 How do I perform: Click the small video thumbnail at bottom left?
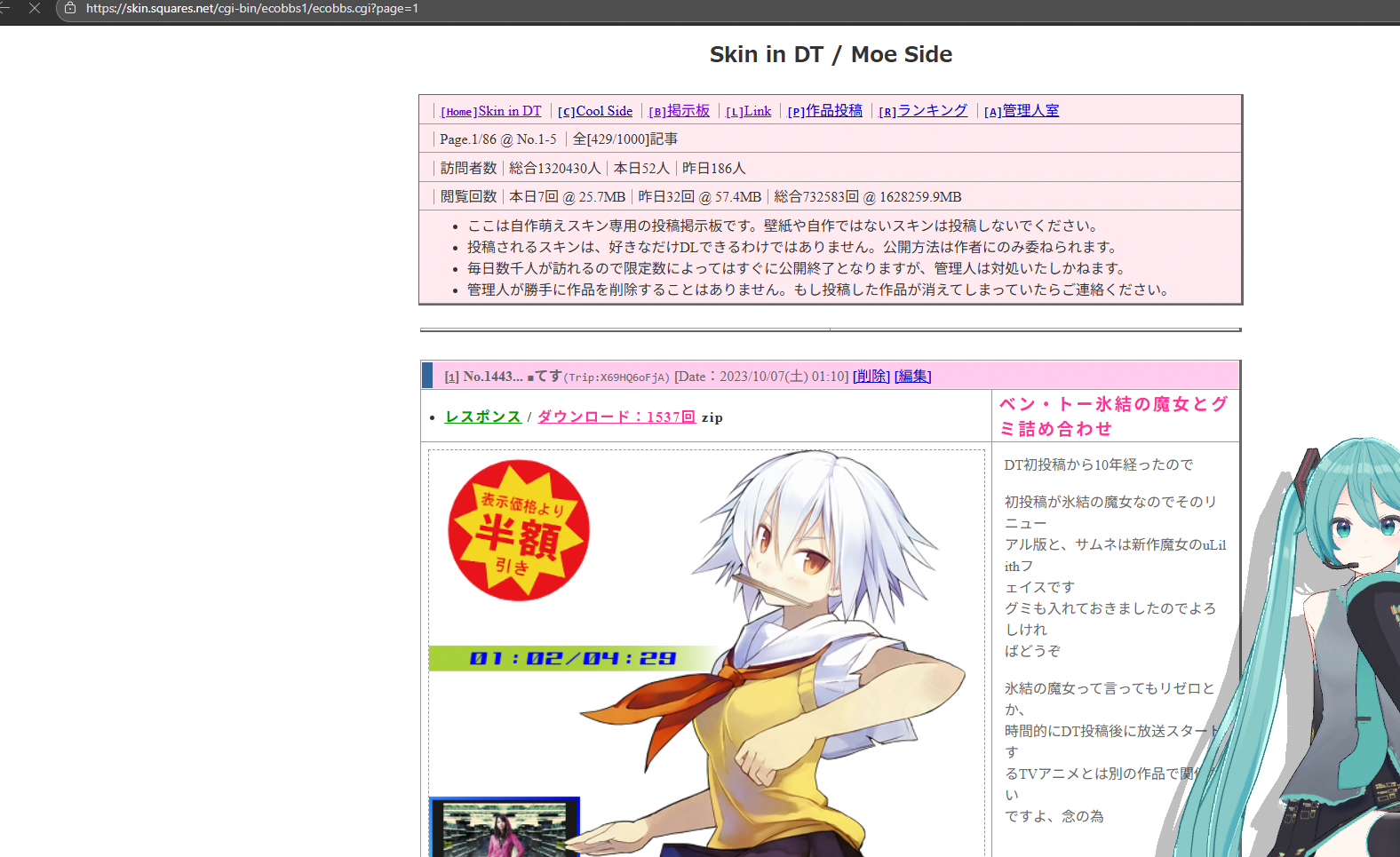pyautogui.click(x=505, y=827)
